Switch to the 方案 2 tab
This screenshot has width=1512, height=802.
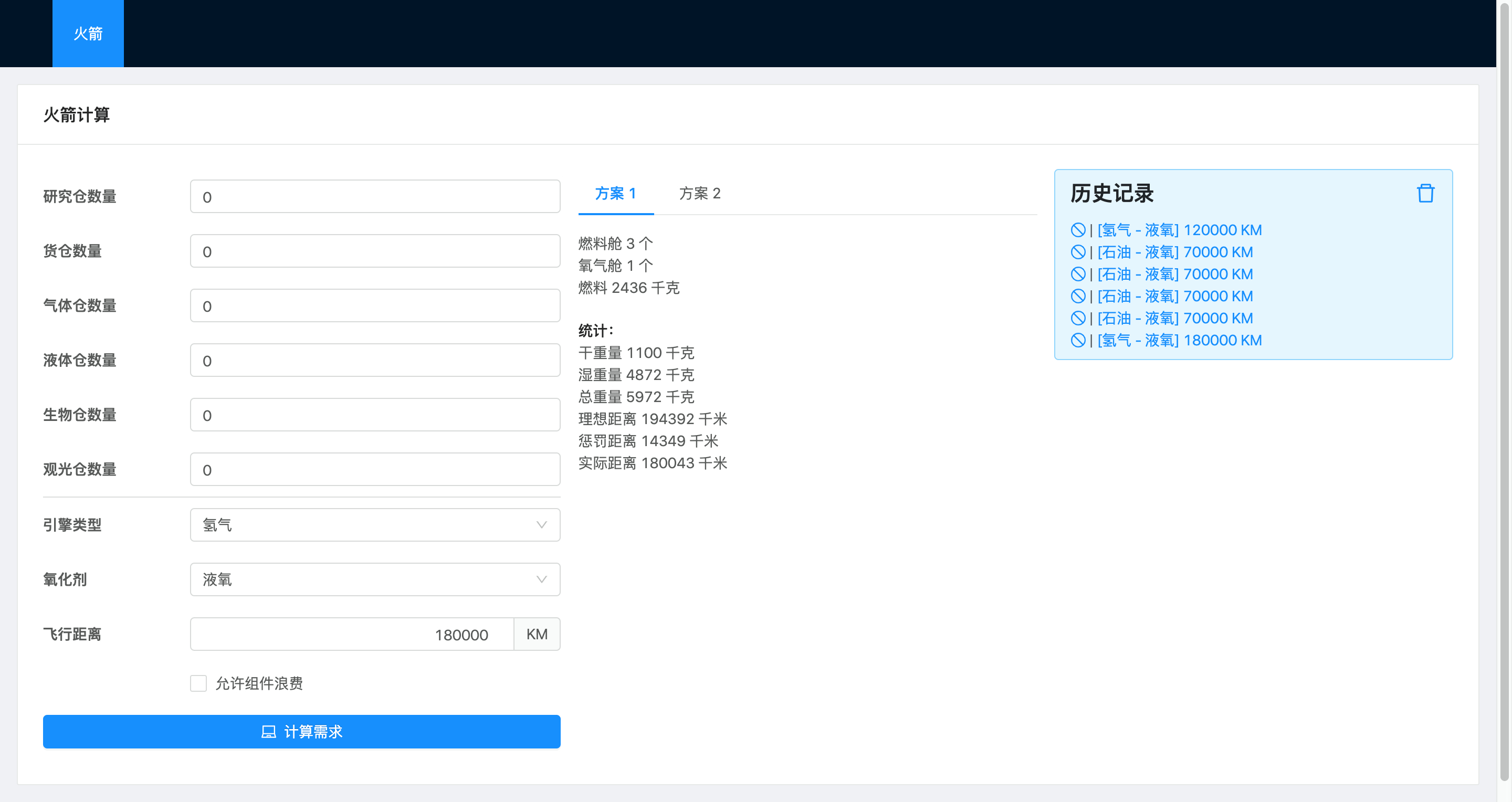pyautogui.click(x=700, y=193)
